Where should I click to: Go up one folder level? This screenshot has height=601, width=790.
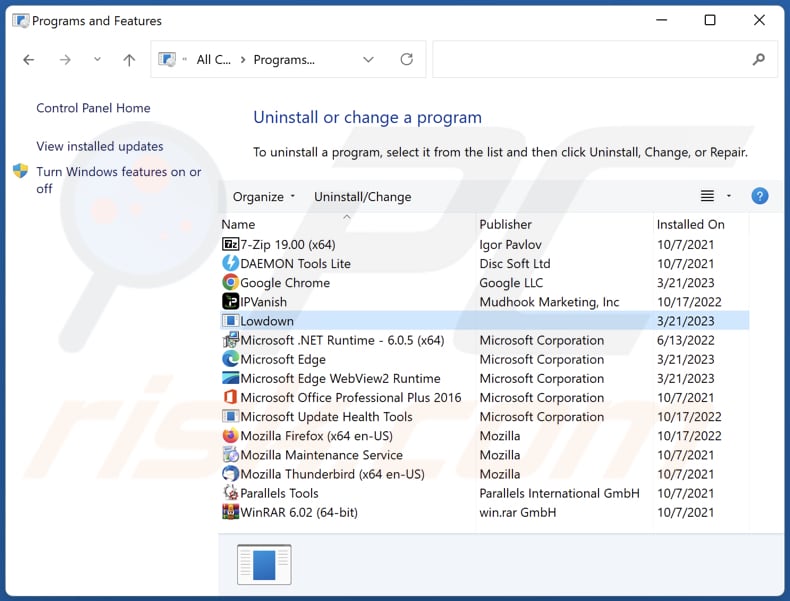tap(129, 60)
